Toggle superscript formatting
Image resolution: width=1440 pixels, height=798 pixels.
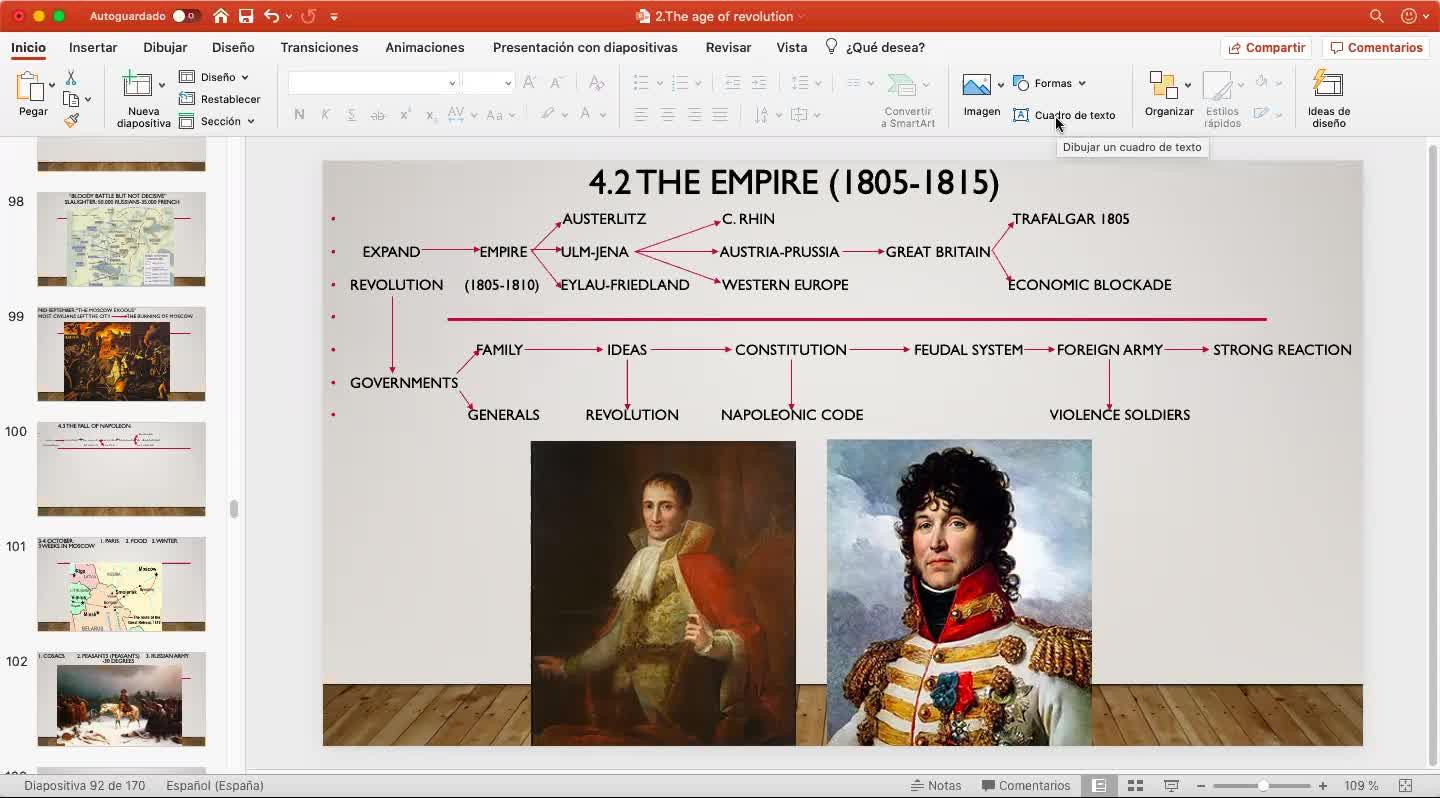pyautogui.click(x=404, y=115)
